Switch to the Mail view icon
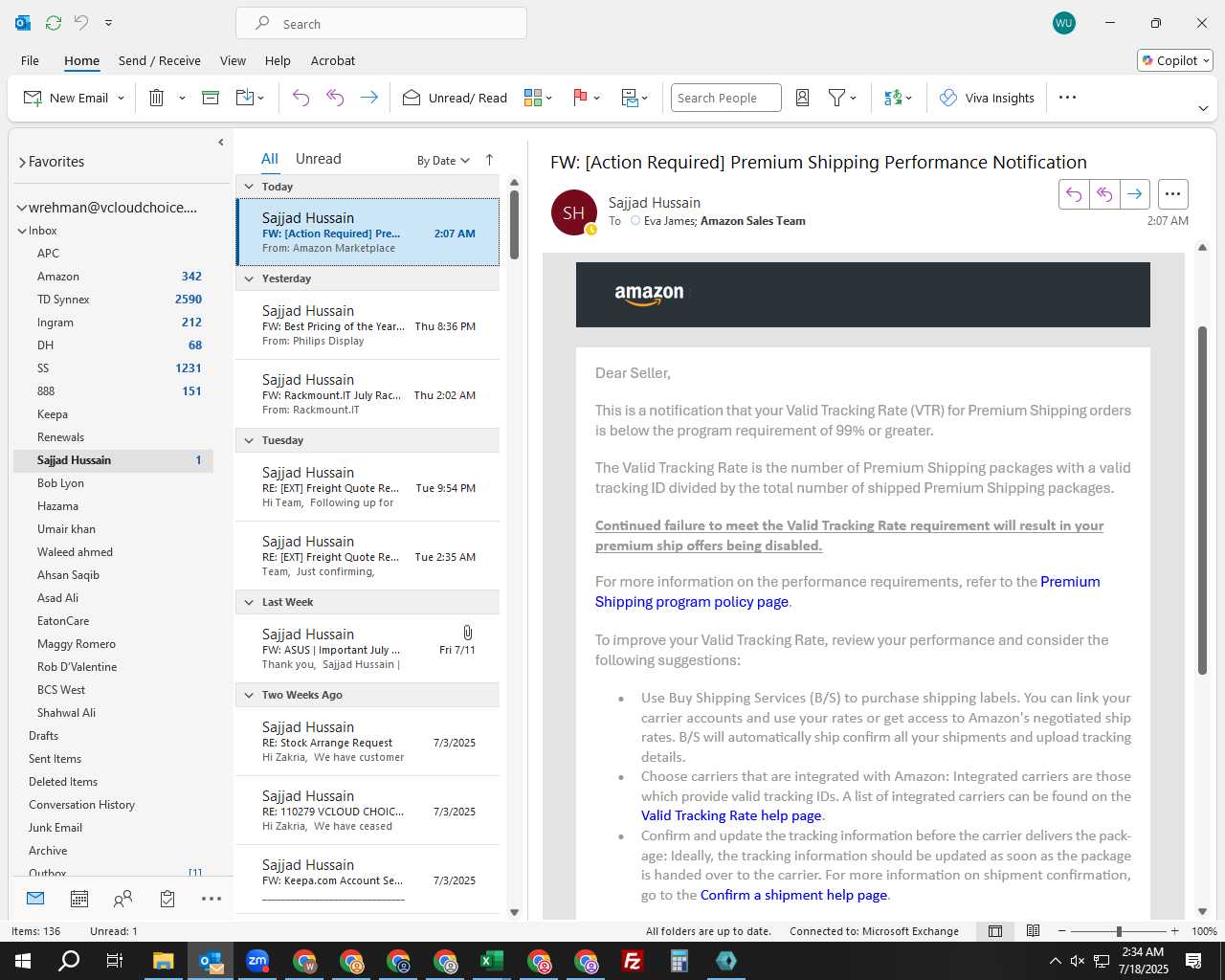The height and width of the screenshot is (980, 1225). coord(35,899)
